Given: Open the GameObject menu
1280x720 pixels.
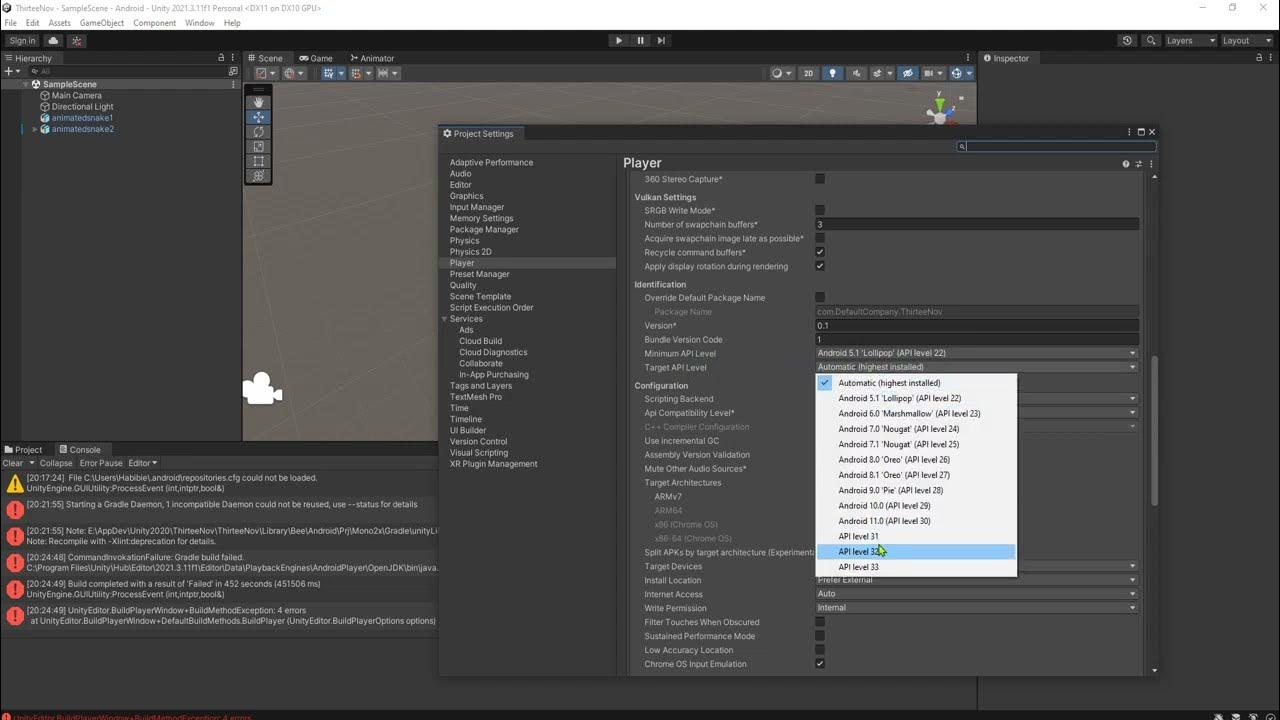Looking at the screenshot, I should click(101, 23).
